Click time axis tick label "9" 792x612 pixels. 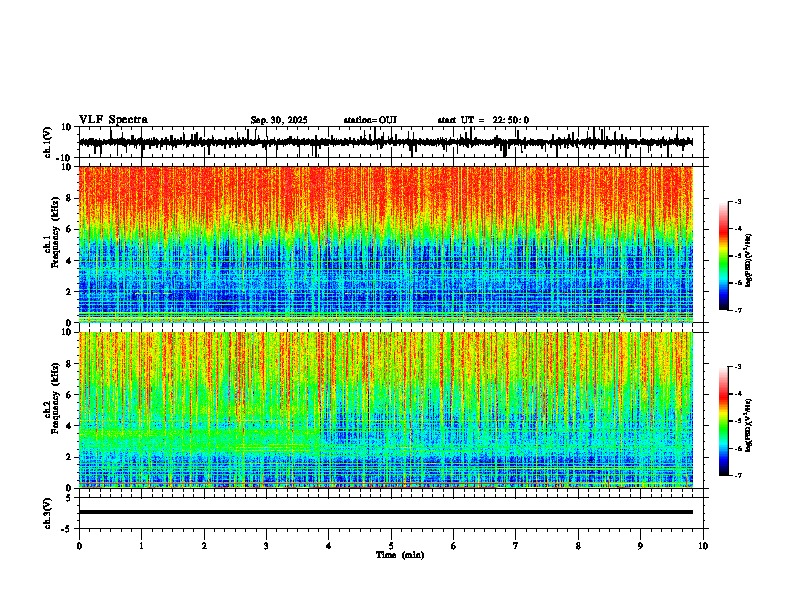click(640, 546)
